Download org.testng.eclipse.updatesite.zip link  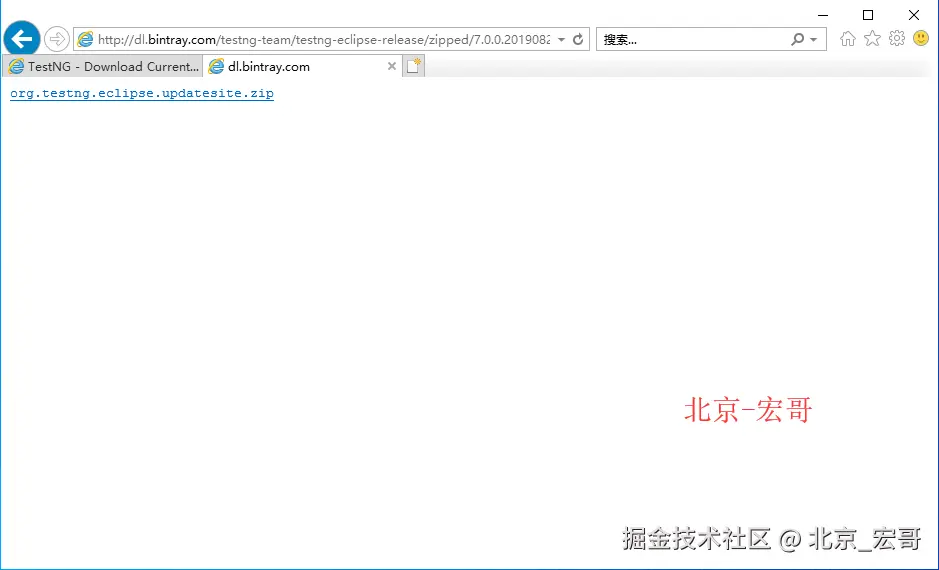tap(142, 93)
